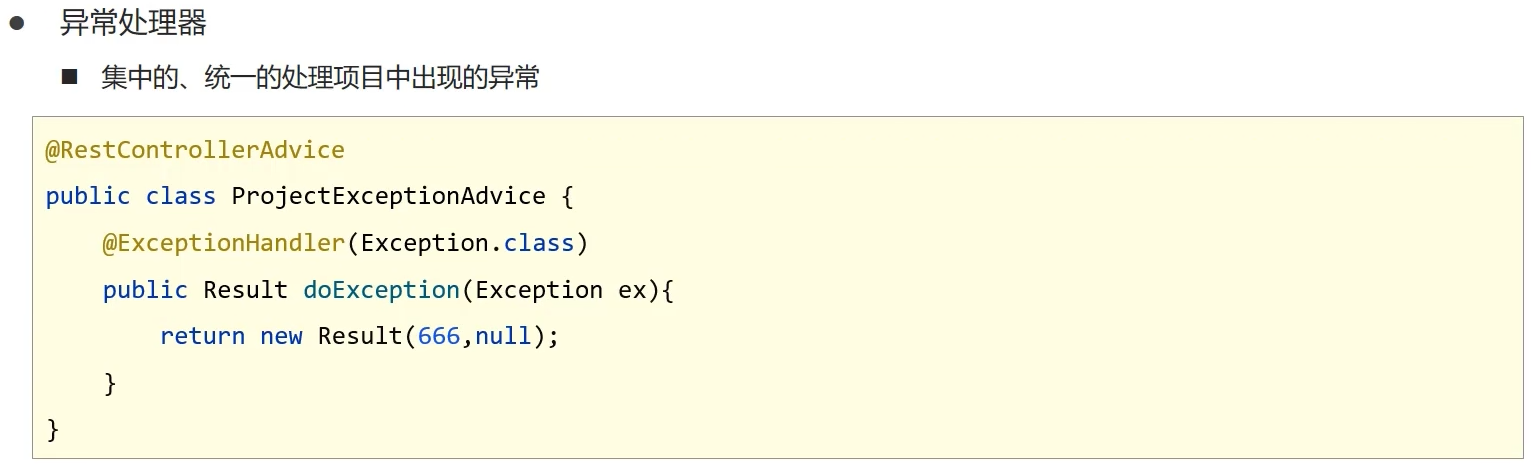Viewport: 1531px width, 469px height.
Task: Click the new keyword
Action: 281,337
